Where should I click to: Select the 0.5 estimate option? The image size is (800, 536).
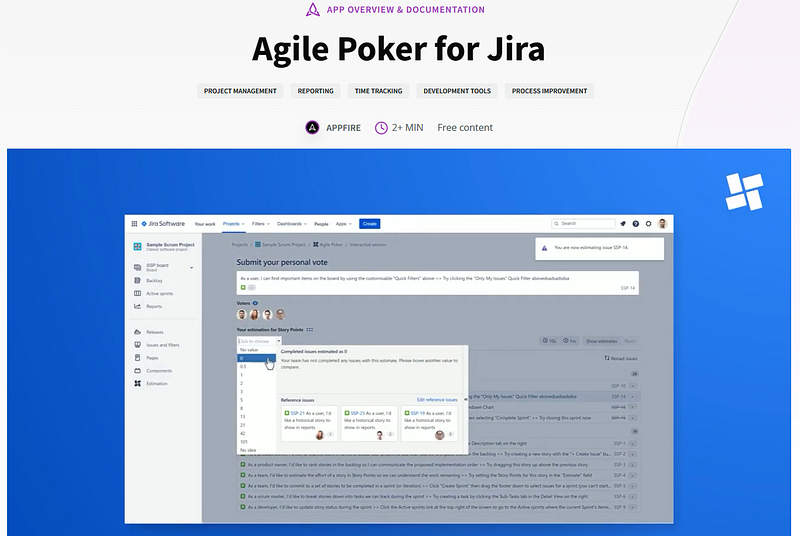click(x=257, y=366)
